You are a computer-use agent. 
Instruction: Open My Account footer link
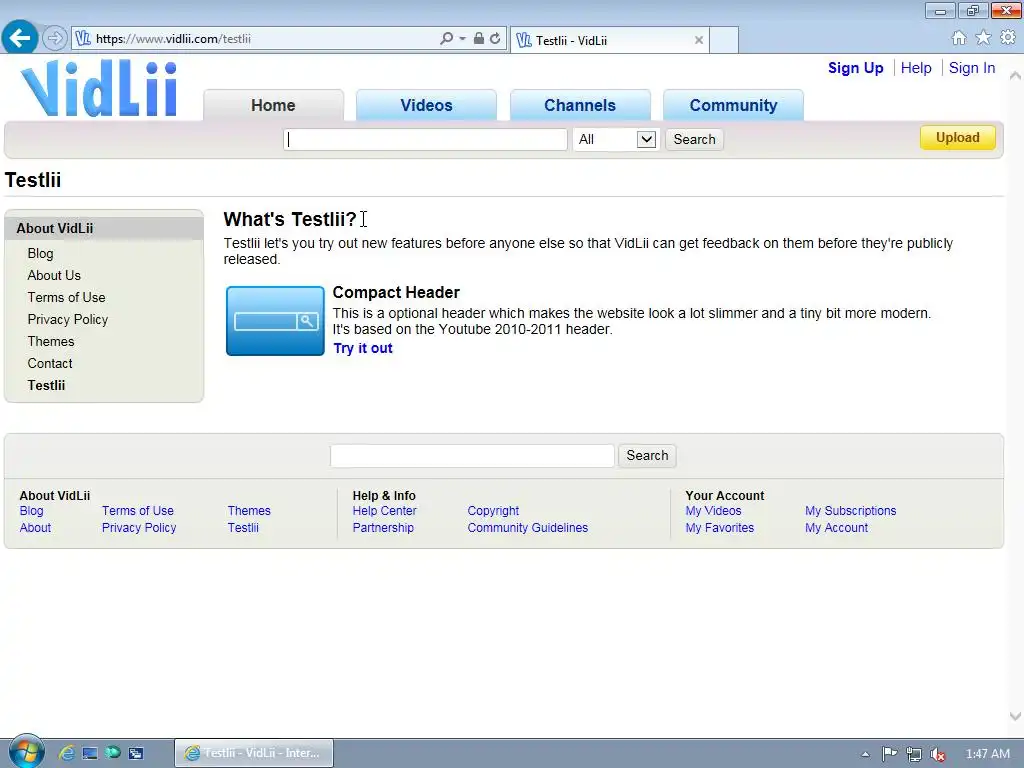point(837,528)
